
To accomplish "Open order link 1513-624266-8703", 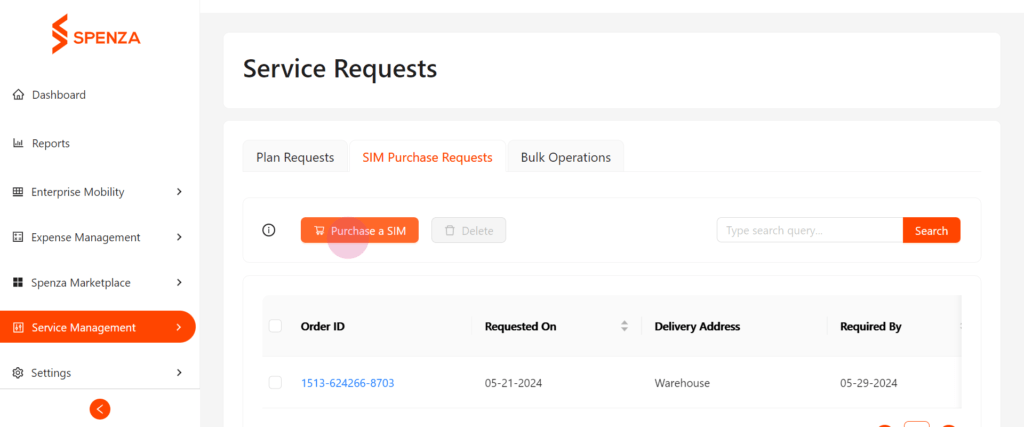I will point(347,383).
